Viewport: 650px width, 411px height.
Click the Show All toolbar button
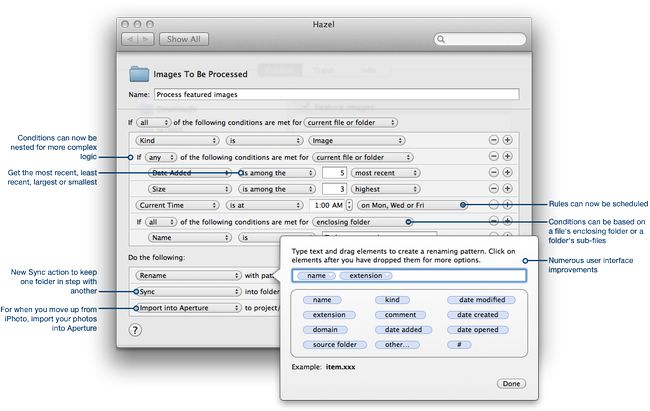184,39
